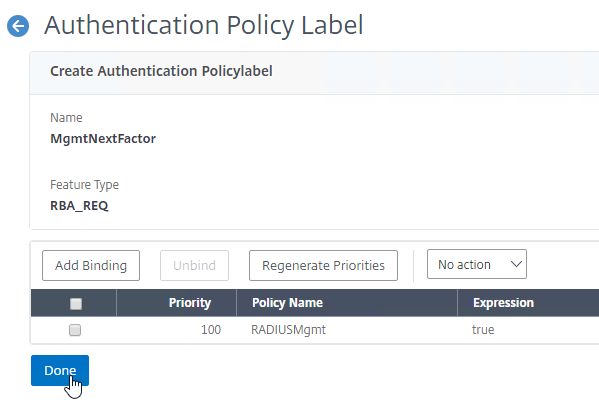Click the Add Binding button
599x407 pixels.
click(91, 265)
